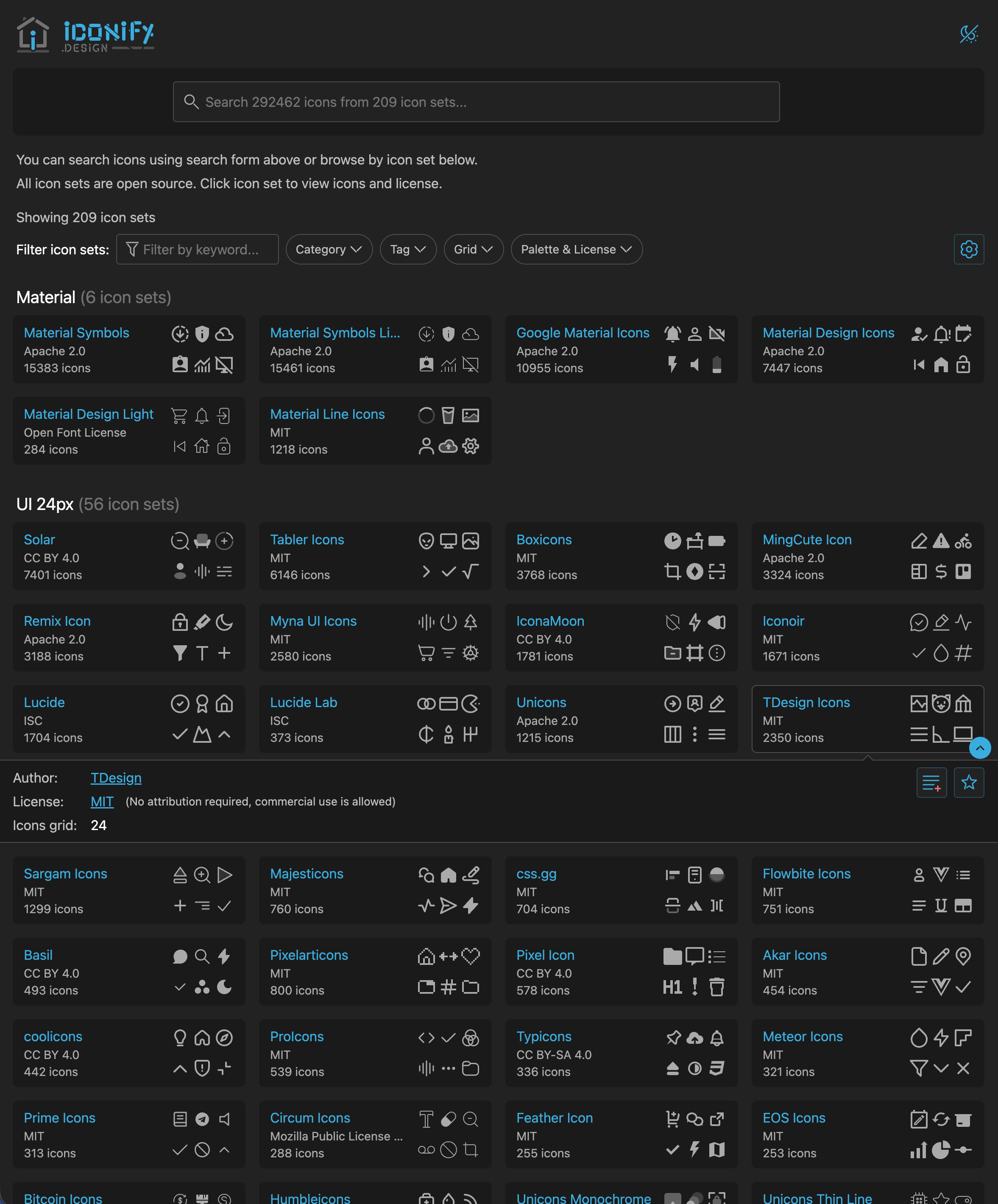Click the Remix Icon moon preview
The width and height of the screenshot is (998, 1204).
224,622
